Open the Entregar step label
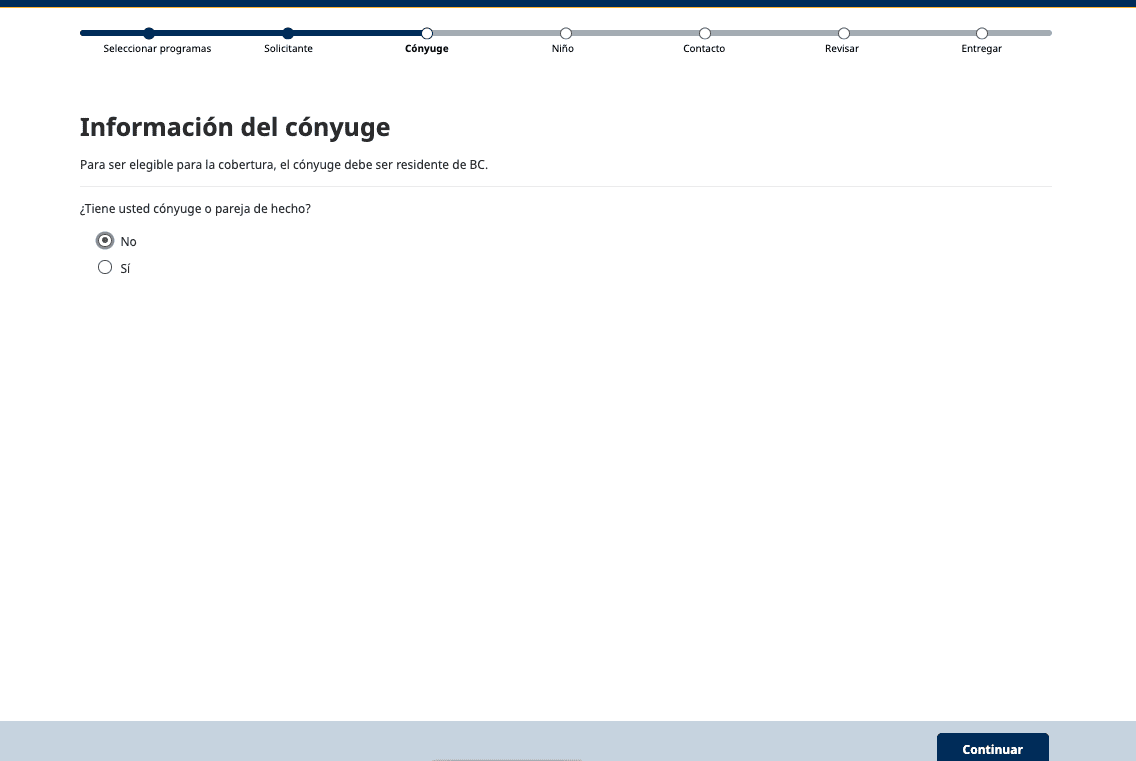 coord(981,49)
